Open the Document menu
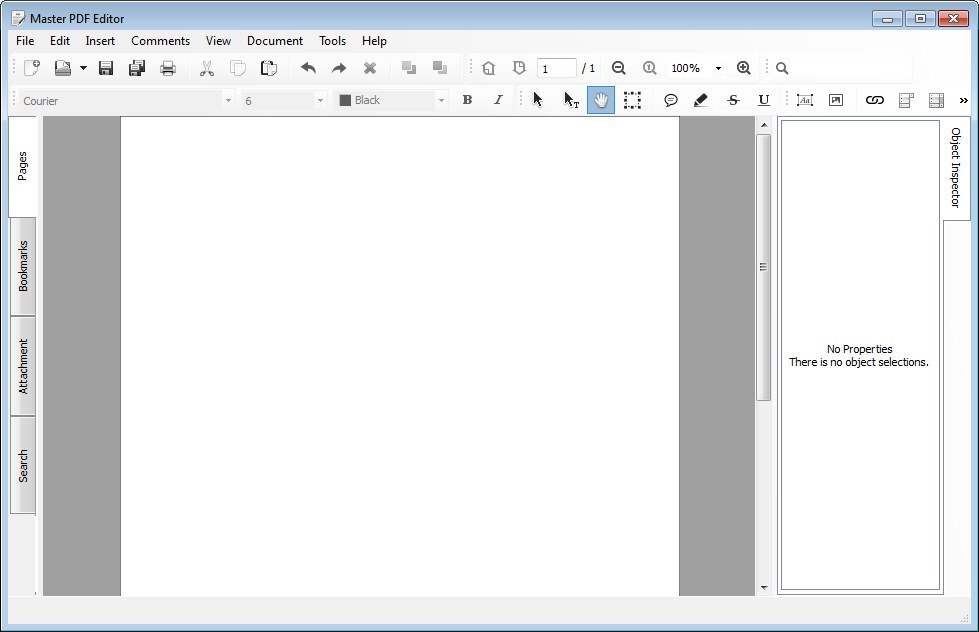 274,41
